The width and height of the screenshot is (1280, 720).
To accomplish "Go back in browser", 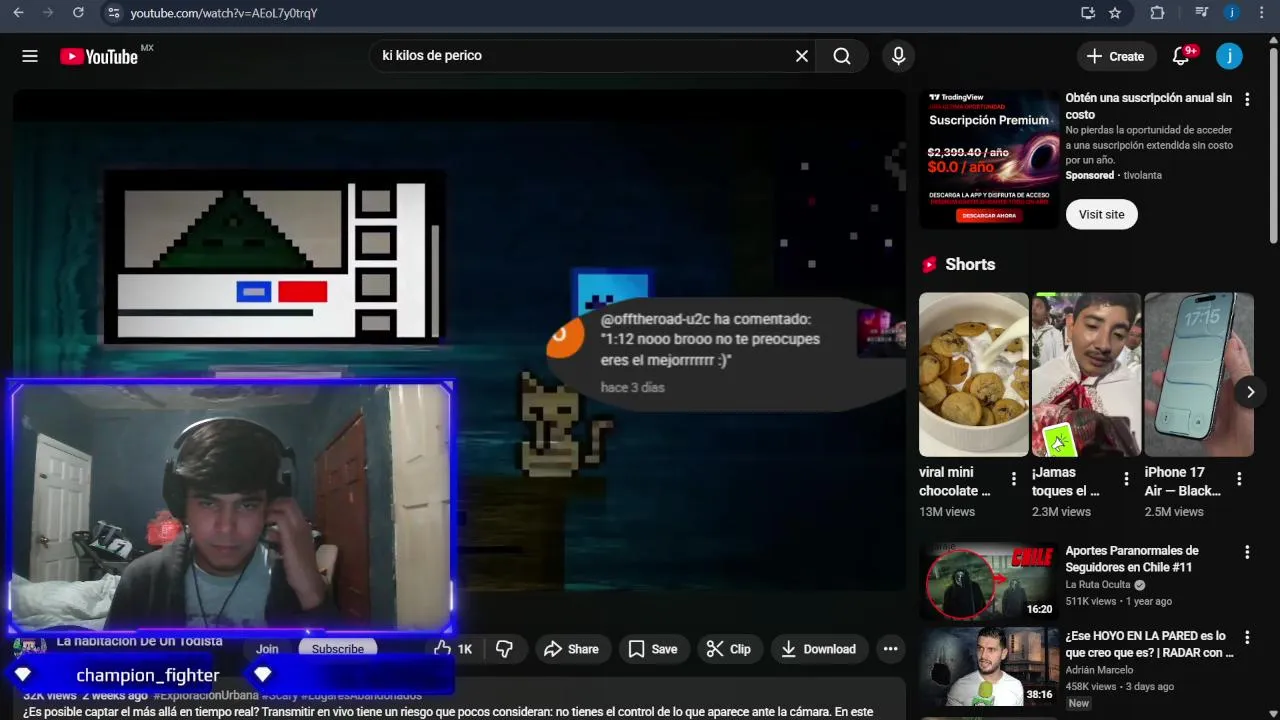I will click(x=18, y=13).
